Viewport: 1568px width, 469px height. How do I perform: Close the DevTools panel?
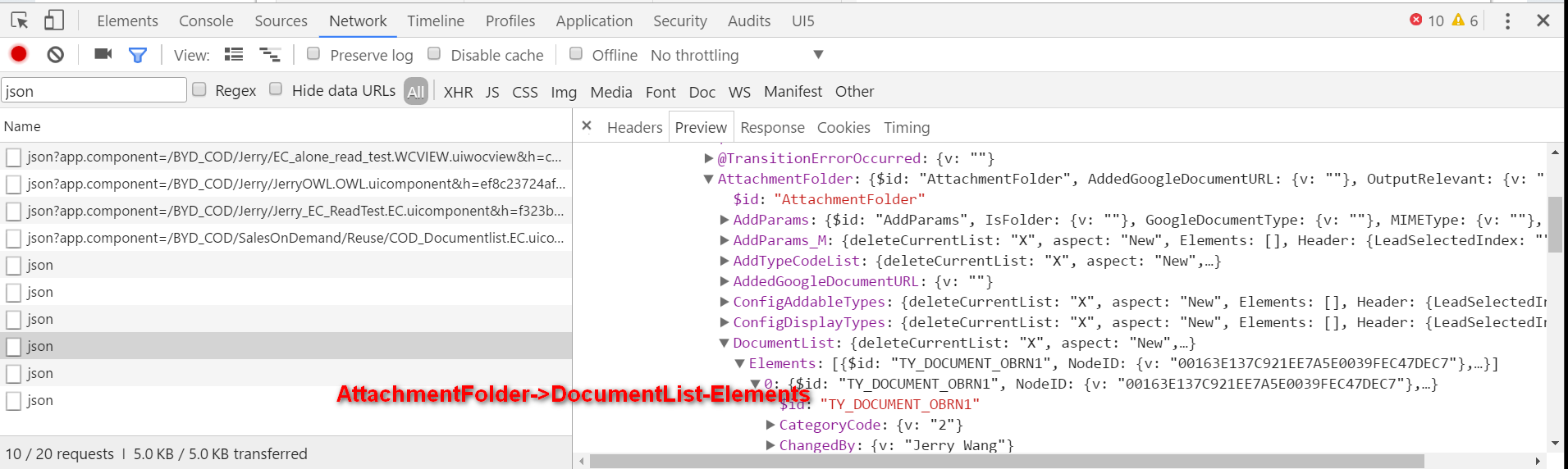coord(1543,20)
